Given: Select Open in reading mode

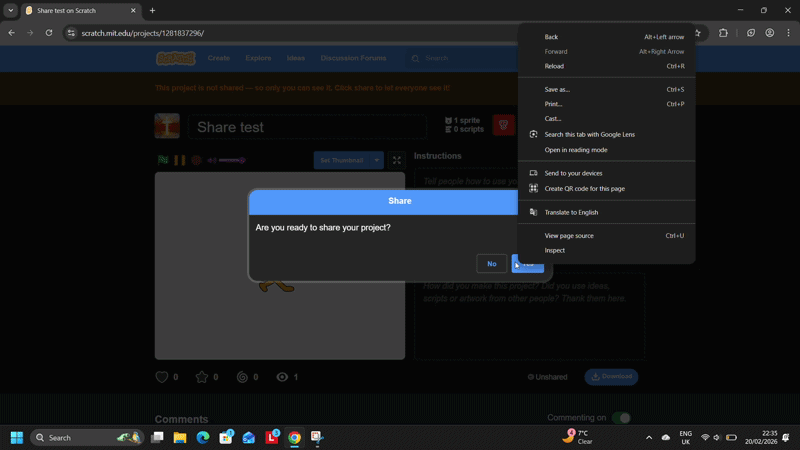Looking at the screenshot, I should coord(607,149).
